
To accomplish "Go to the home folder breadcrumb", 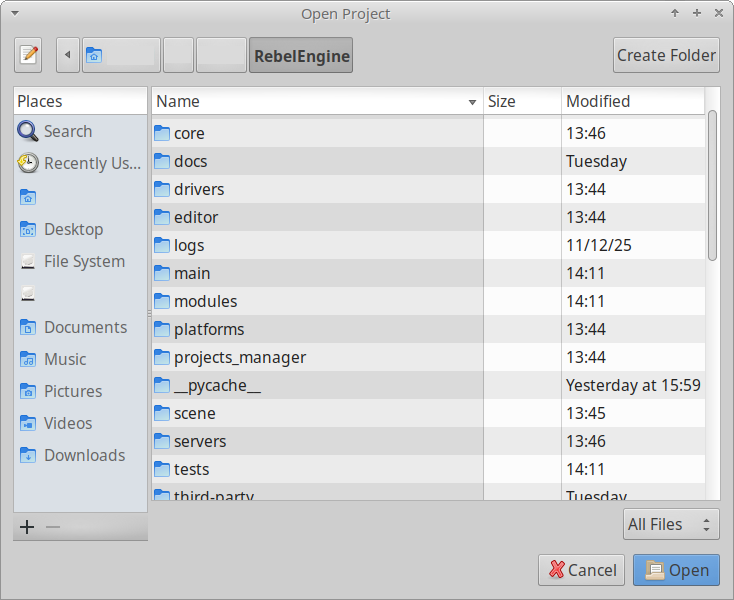I will click(121, 55).
